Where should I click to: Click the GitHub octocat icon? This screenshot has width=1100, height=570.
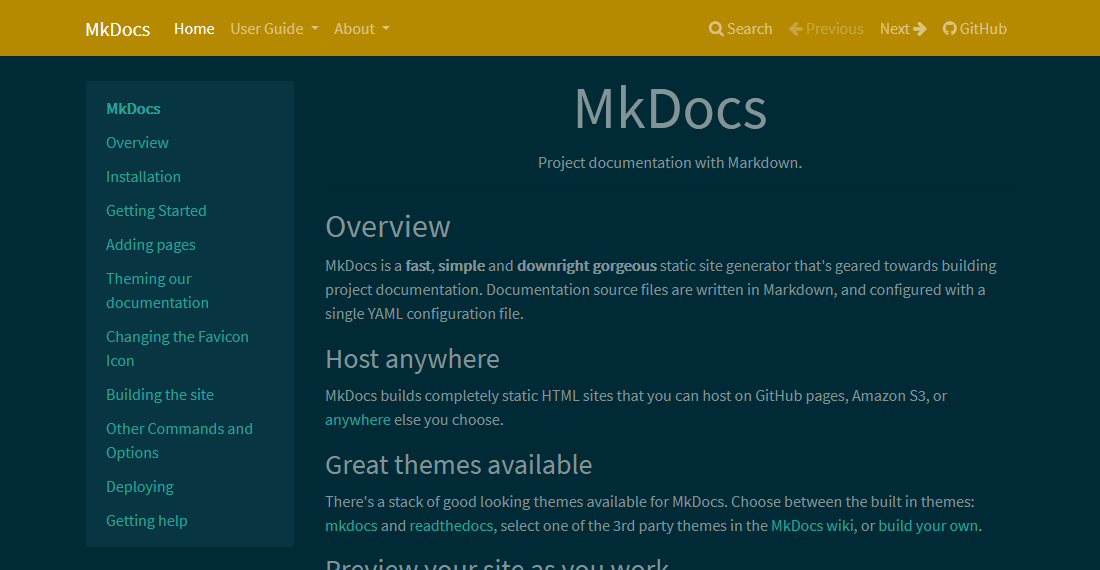(x=949, y=29)
